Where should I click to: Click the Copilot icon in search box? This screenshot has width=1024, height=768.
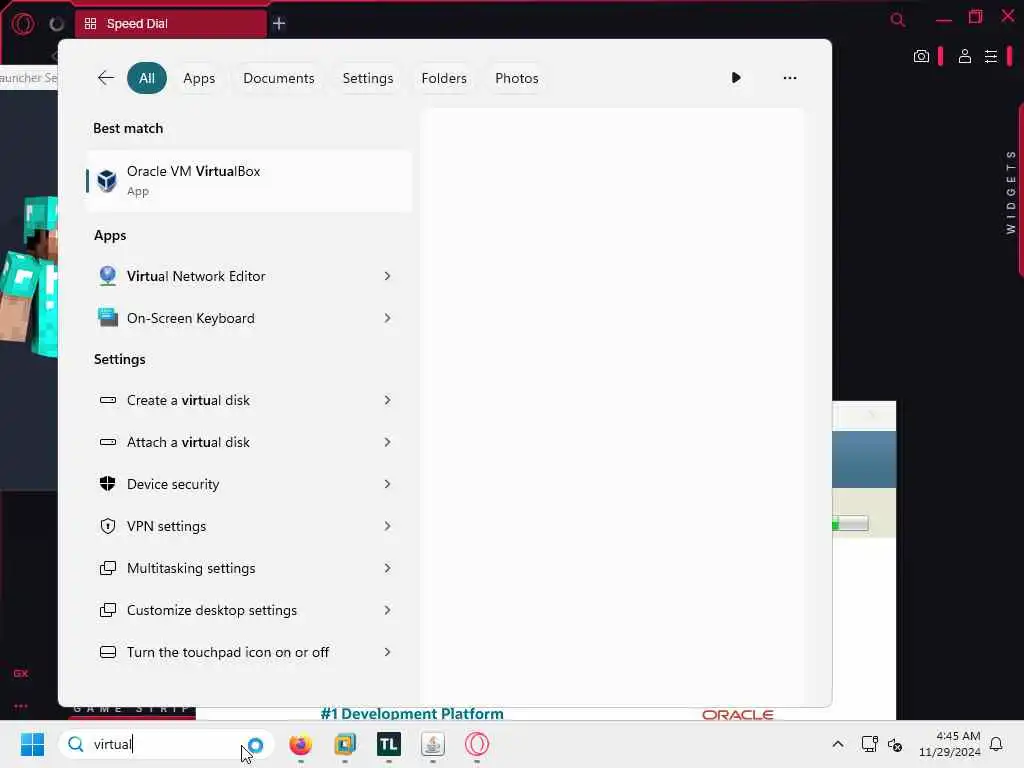click(255, 744)
